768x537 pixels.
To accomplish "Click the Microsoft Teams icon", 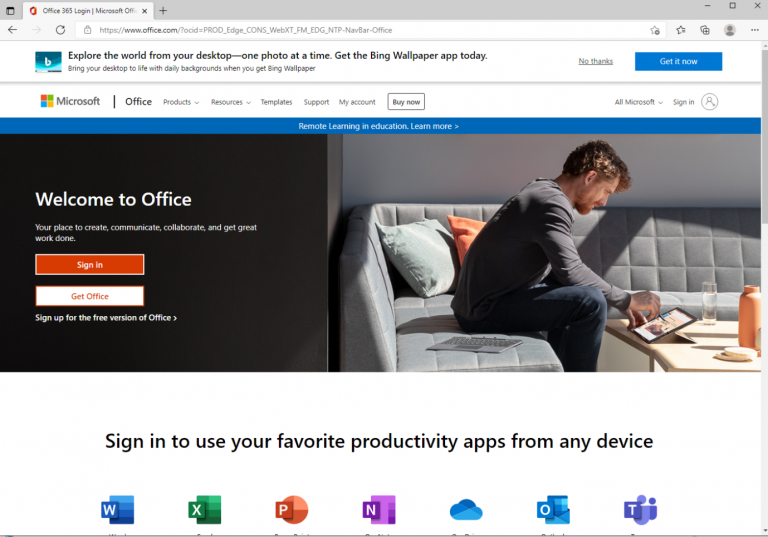I will click(640, 510).
